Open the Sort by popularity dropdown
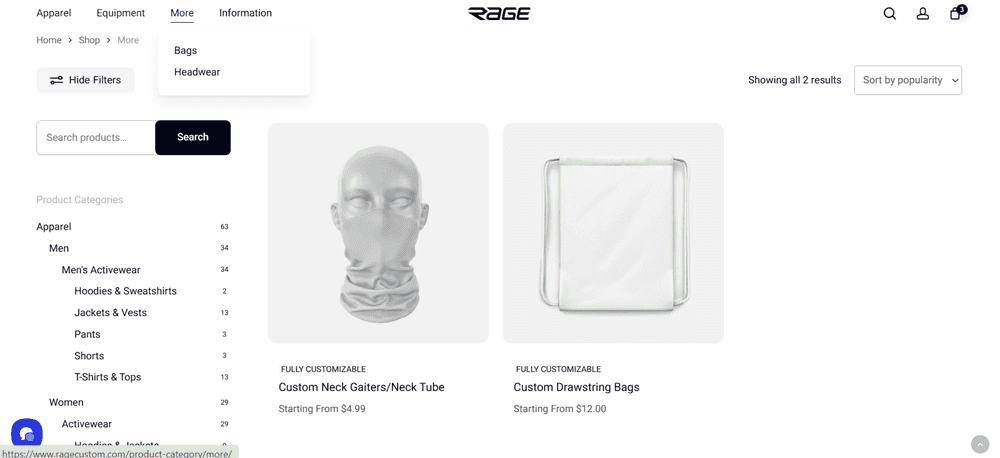This screenshot has height=458, width=1000. (x=908, y=80)
